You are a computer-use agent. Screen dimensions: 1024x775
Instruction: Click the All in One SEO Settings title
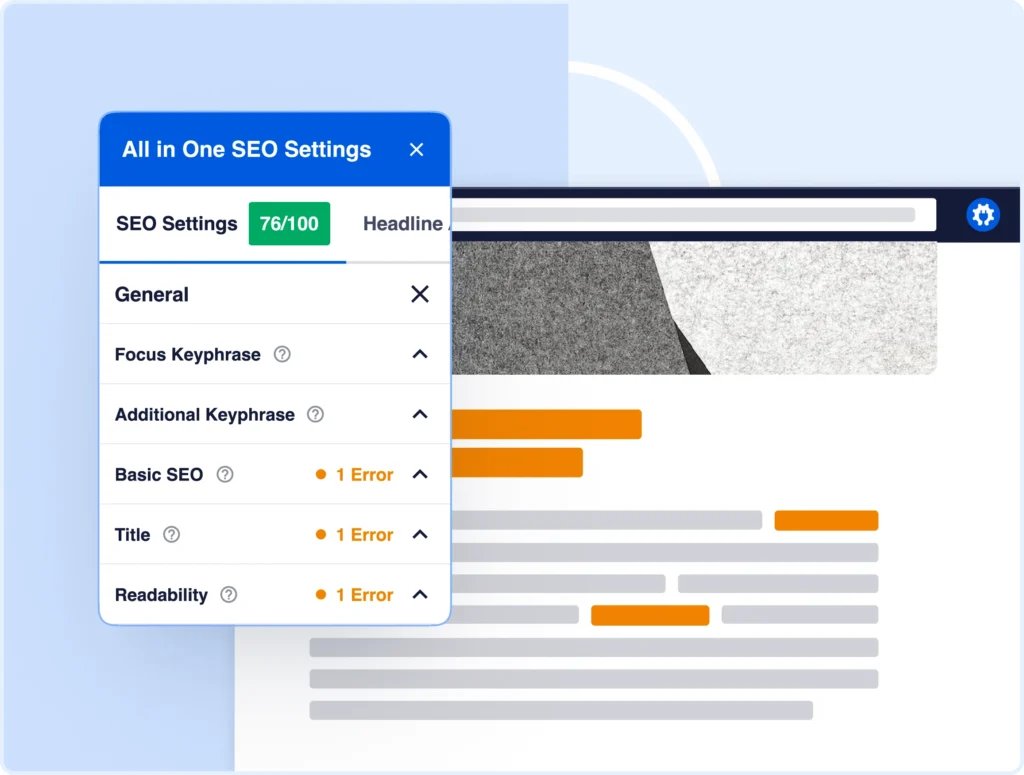[x=246, y=150]
